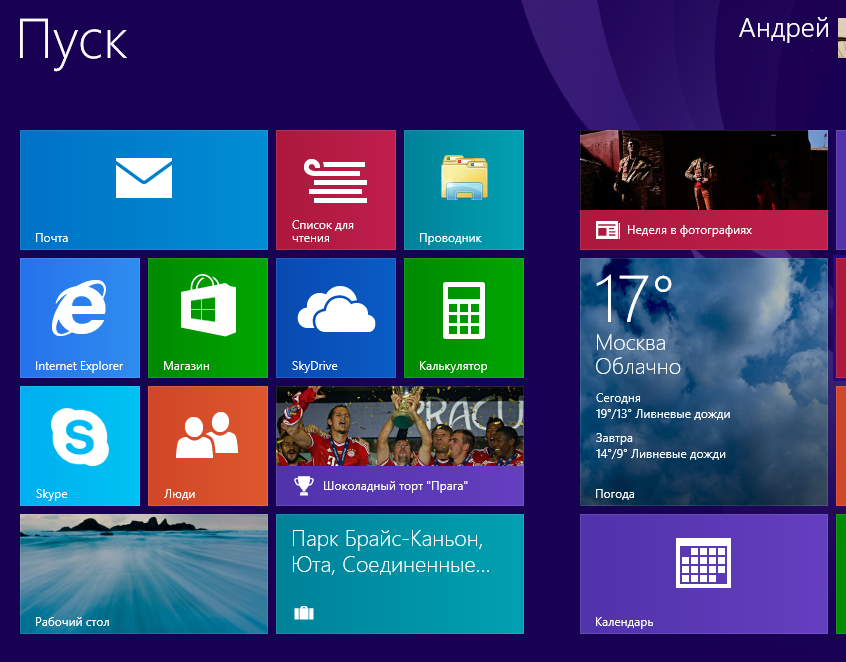The width and height of the screenshot is (846, 662).
Task: Click the Internet Explorer tile label
Action: tap(79, 366)
